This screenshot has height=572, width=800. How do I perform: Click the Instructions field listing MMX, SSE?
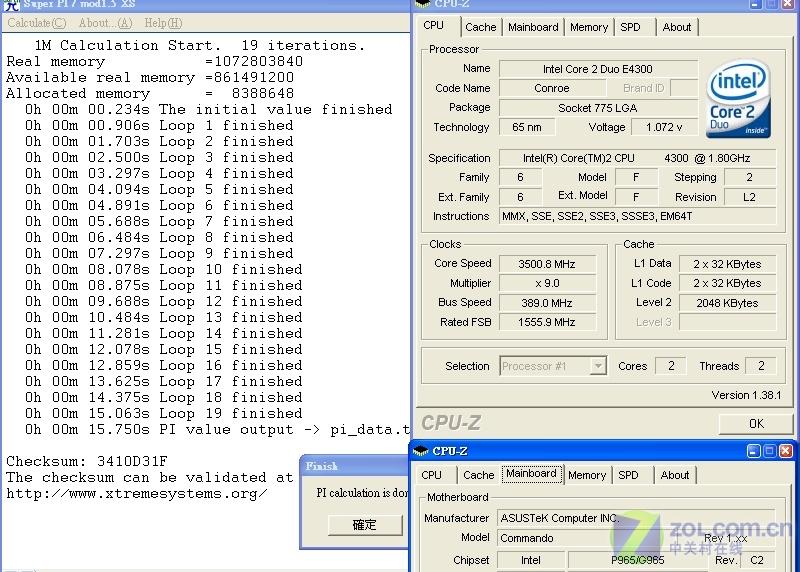point(637,216)
